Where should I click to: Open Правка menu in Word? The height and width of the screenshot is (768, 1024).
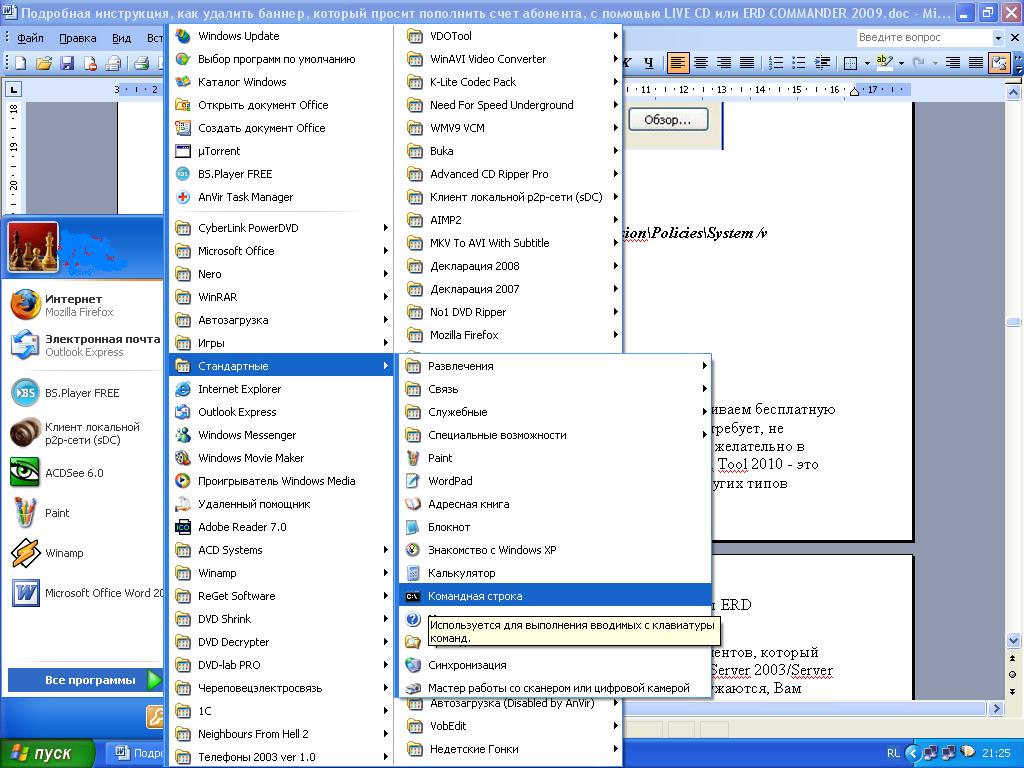[78, 38]
